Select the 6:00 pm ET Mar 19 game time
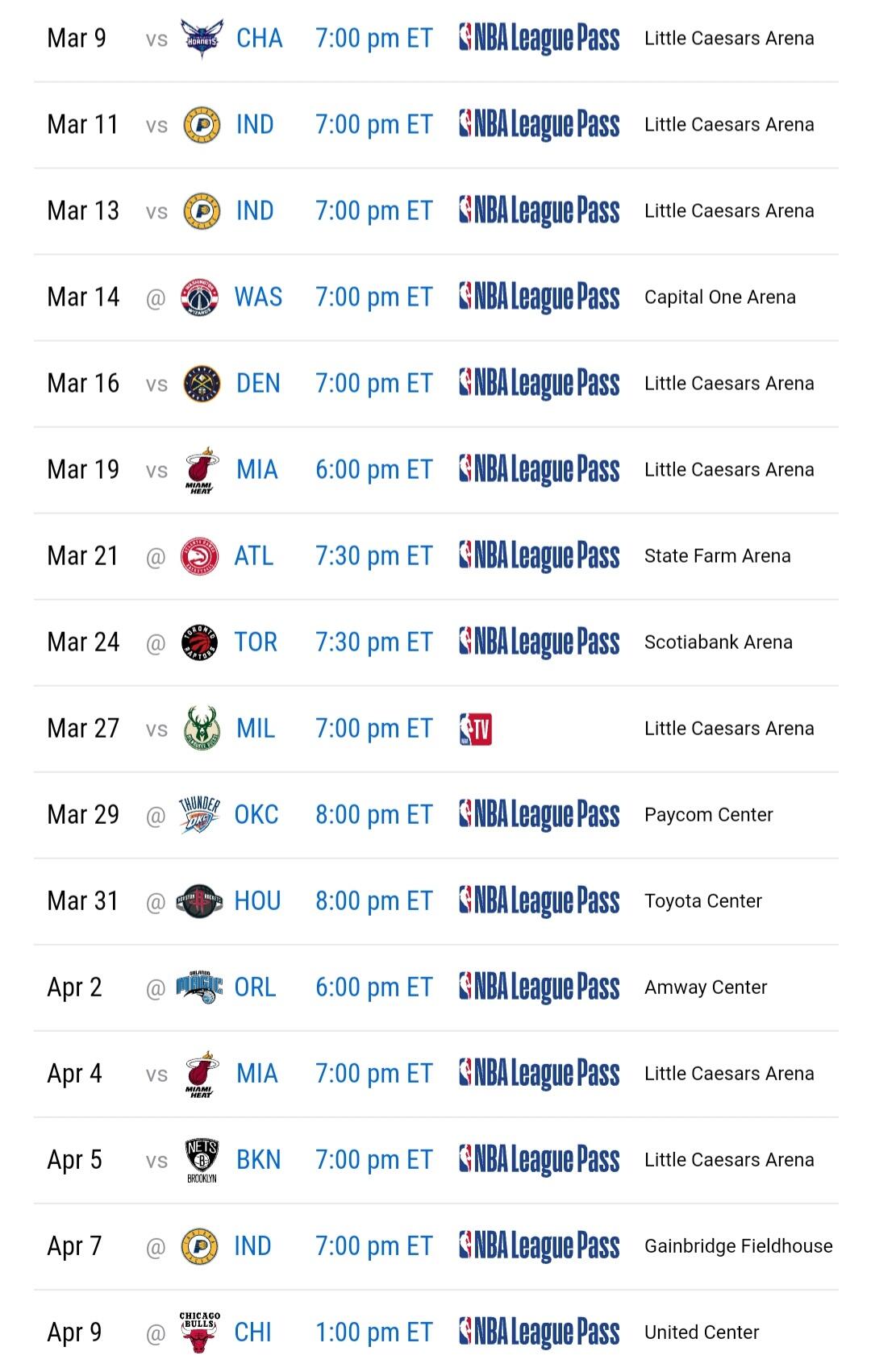Screen dimensions: 871x1372 373,470
